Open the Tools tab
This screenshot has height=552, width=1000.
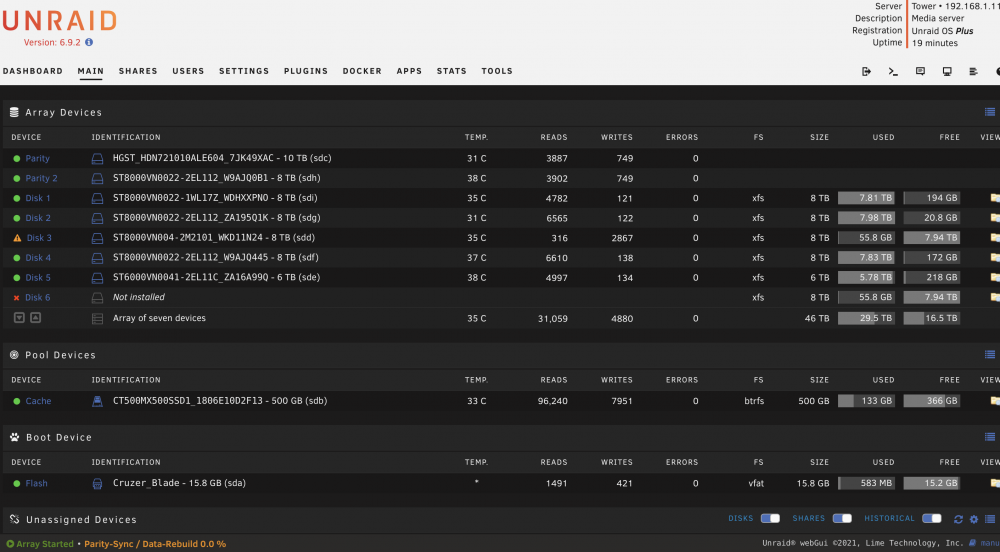(497, 71)
